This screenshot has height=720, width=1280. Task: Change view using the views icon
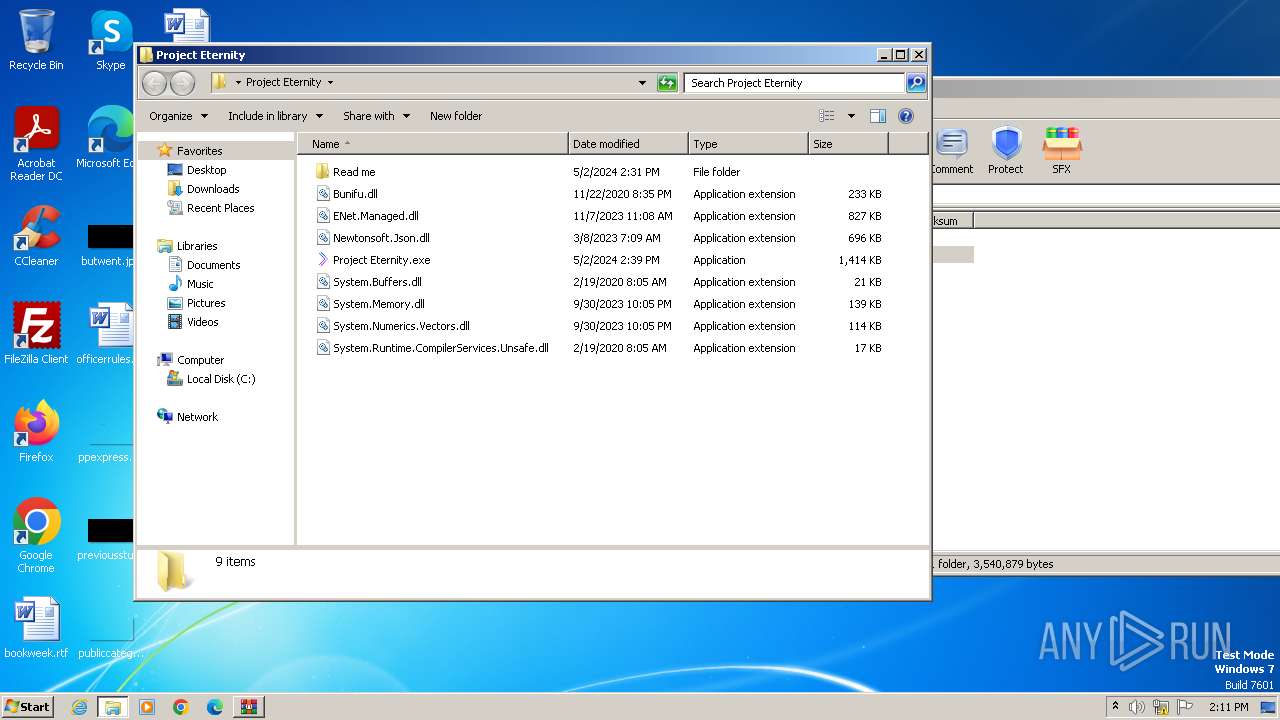tap(827, 116)
